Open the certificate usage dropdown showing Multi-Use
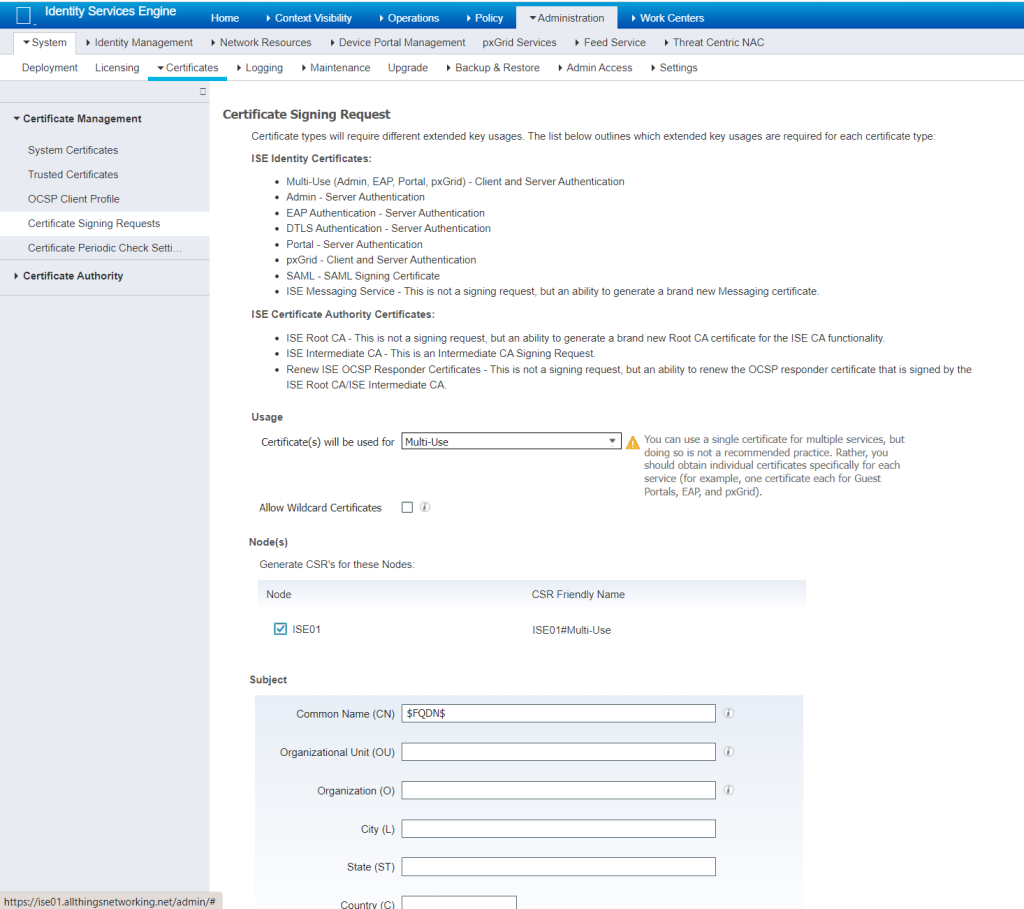Screen dimensions: 1024x909 pyautogui.click(x=511, y=441)
